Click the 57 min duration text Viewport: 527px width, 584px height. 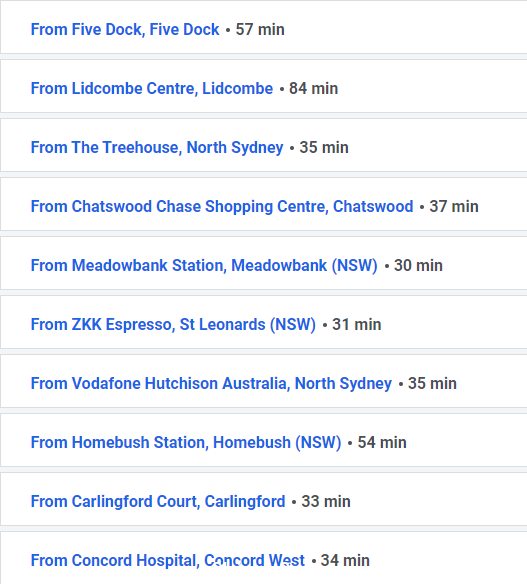[x=260, y=29]
